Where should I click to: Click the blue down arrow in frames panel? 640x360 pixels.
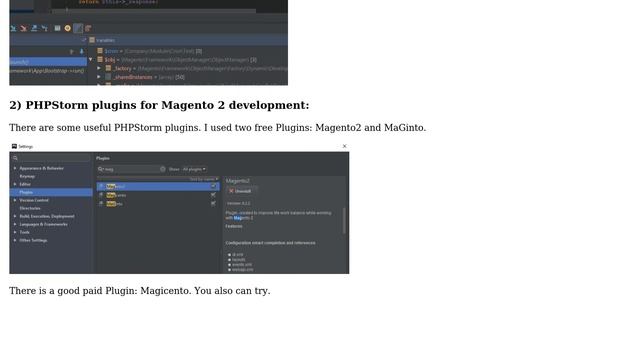82,51
